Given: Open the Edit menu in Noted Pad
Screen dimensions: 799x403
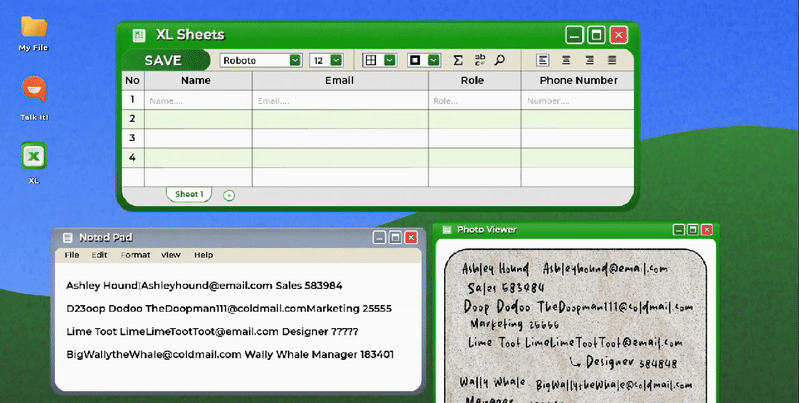Looking at the screenshot, I should [x=100, y=255].
